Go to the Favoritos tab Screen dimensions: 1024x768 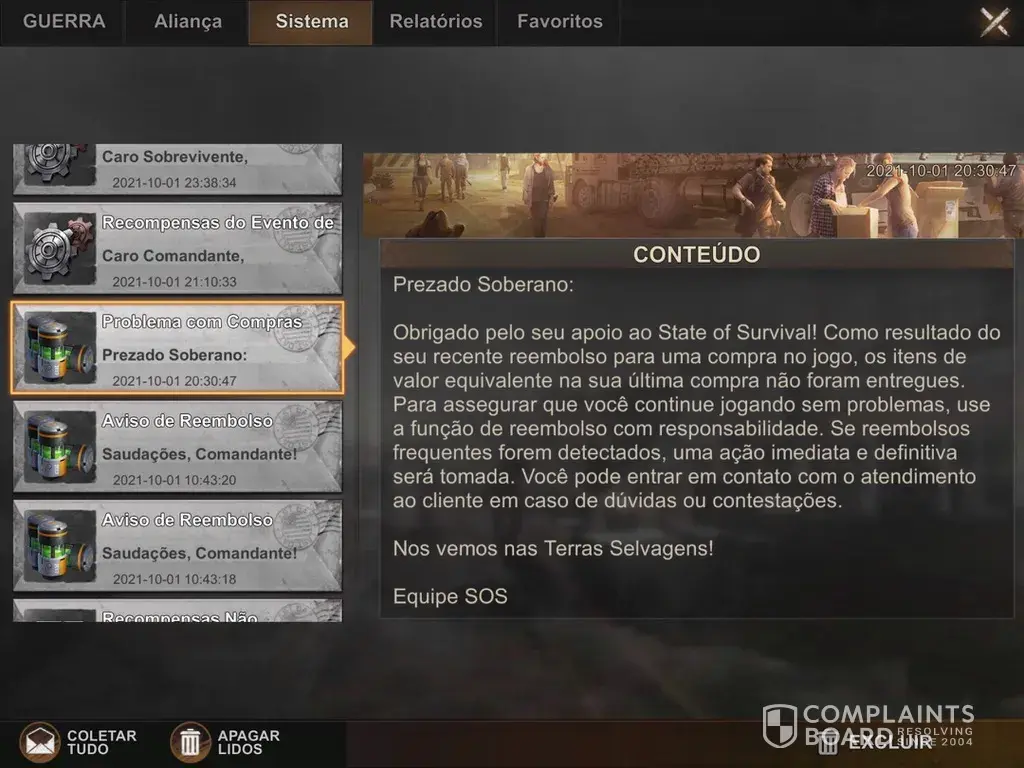click(x=560, y=22)
